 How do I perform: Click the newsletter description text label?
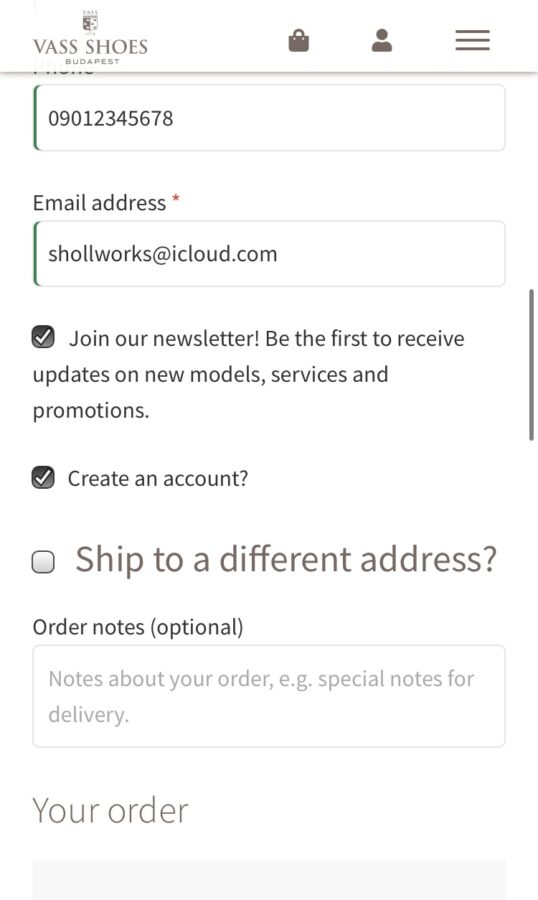tap(249, 374)
